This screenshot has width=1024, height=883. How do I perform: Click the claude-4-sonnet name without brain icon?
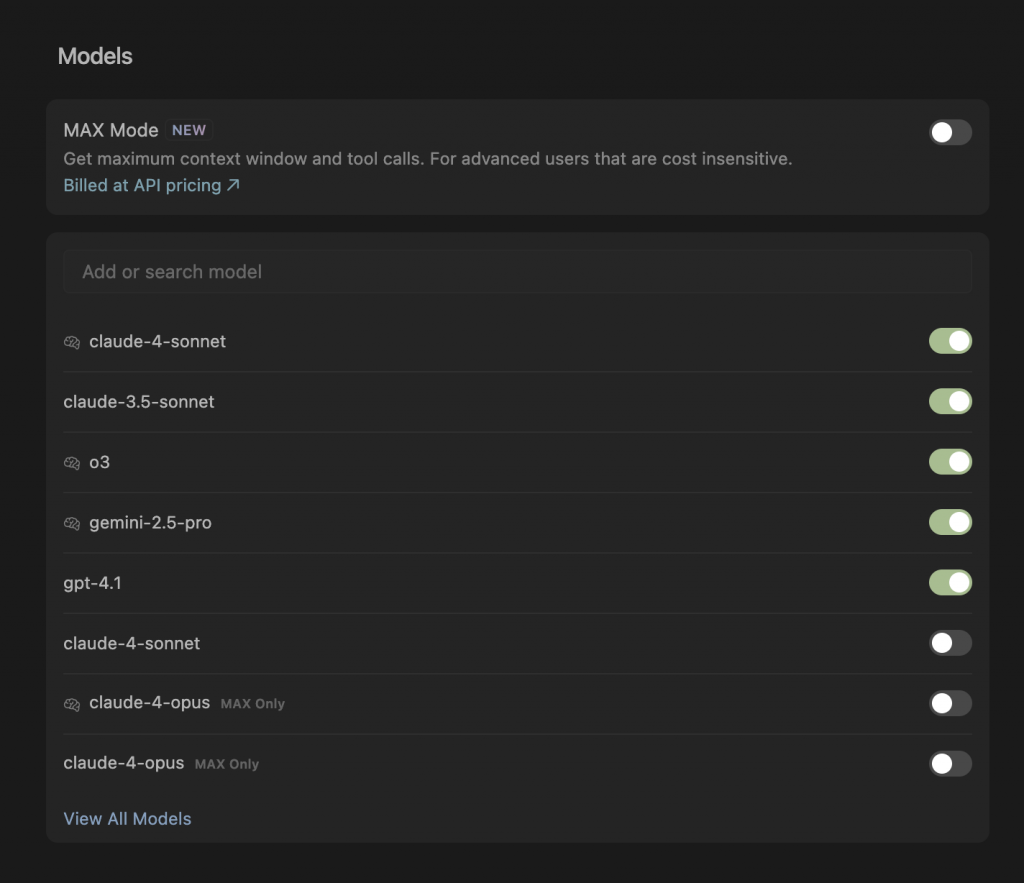click(131, 643)
